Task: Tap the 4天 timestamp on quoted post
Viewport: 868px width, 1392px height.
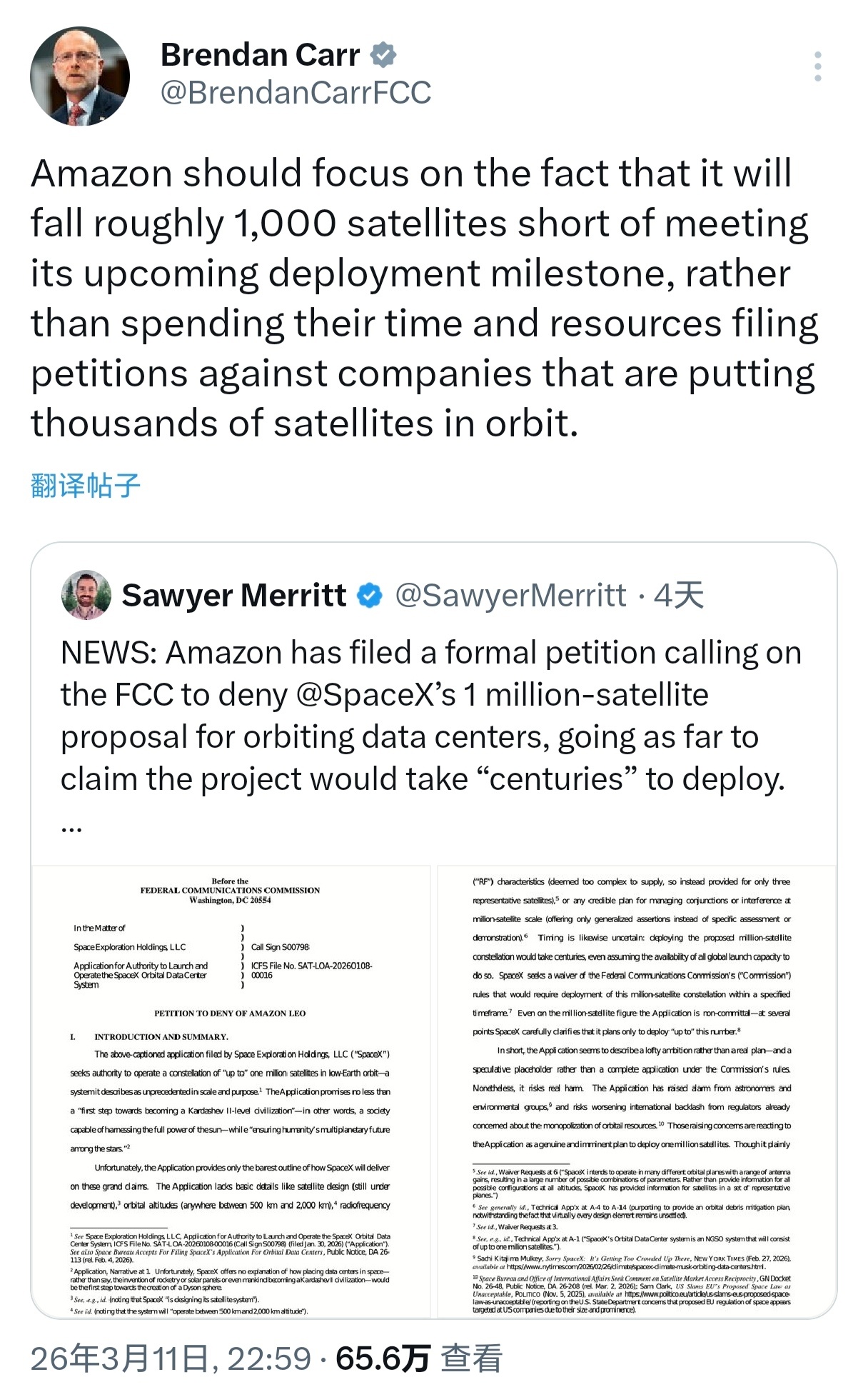Action: point(678,595)
